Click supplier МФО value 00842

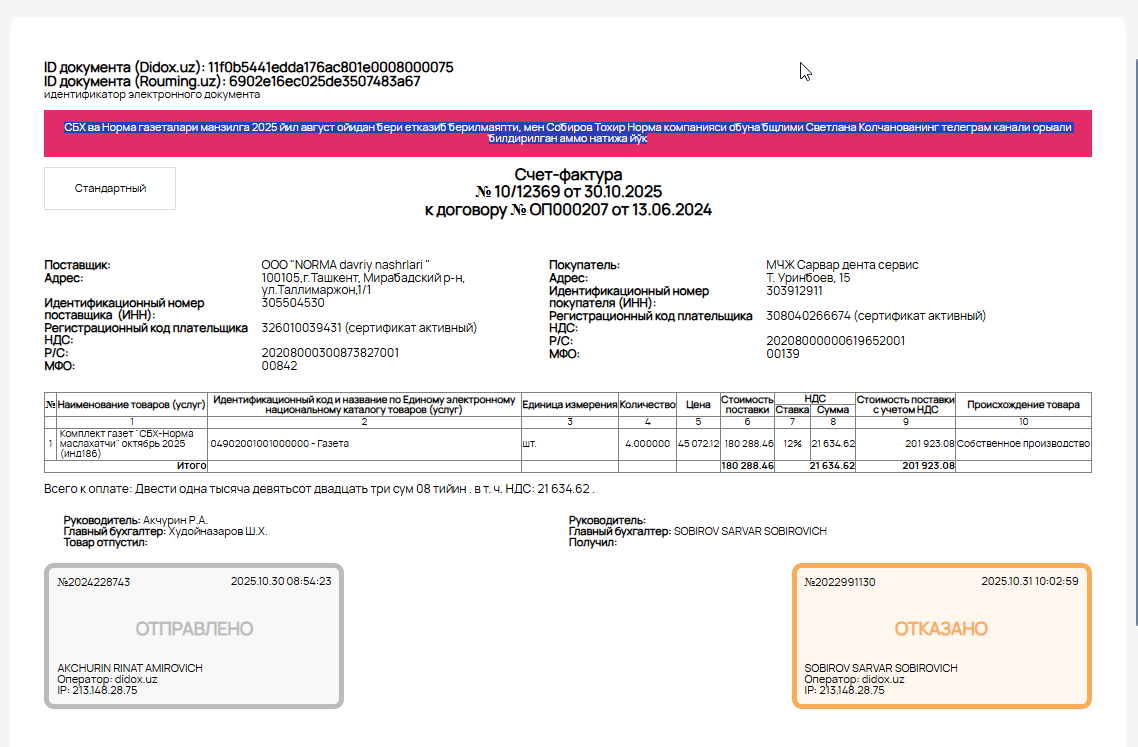point(279,366)
